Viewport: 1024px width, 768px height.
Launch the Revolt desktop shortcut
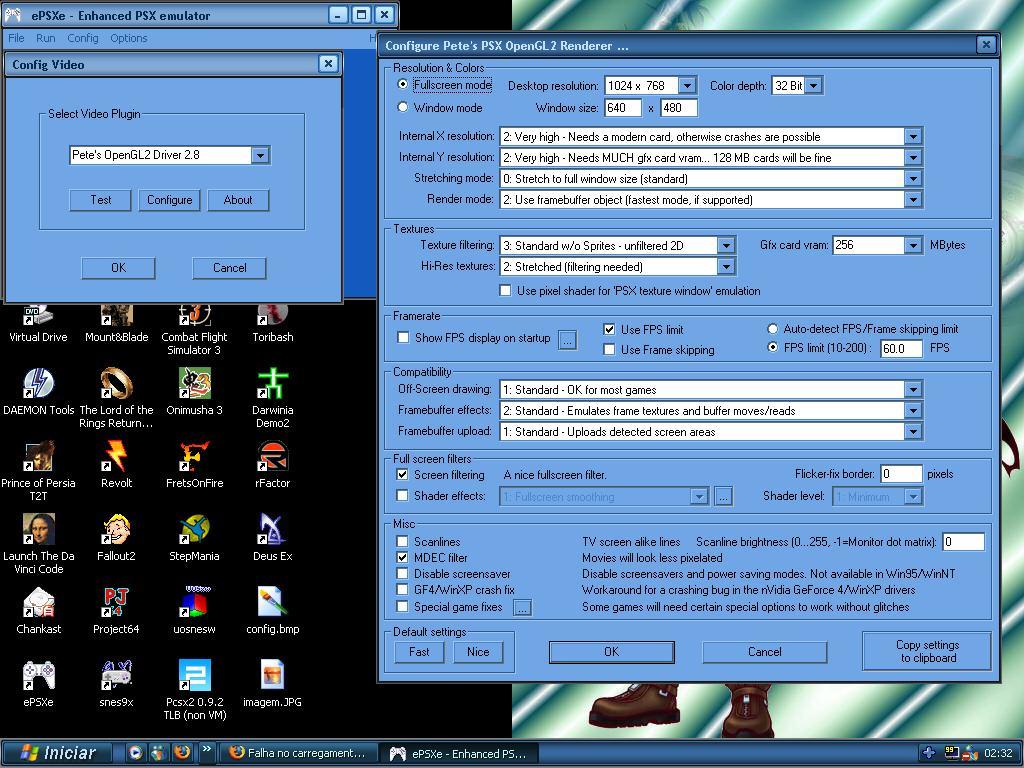click(x=116, y=465)
